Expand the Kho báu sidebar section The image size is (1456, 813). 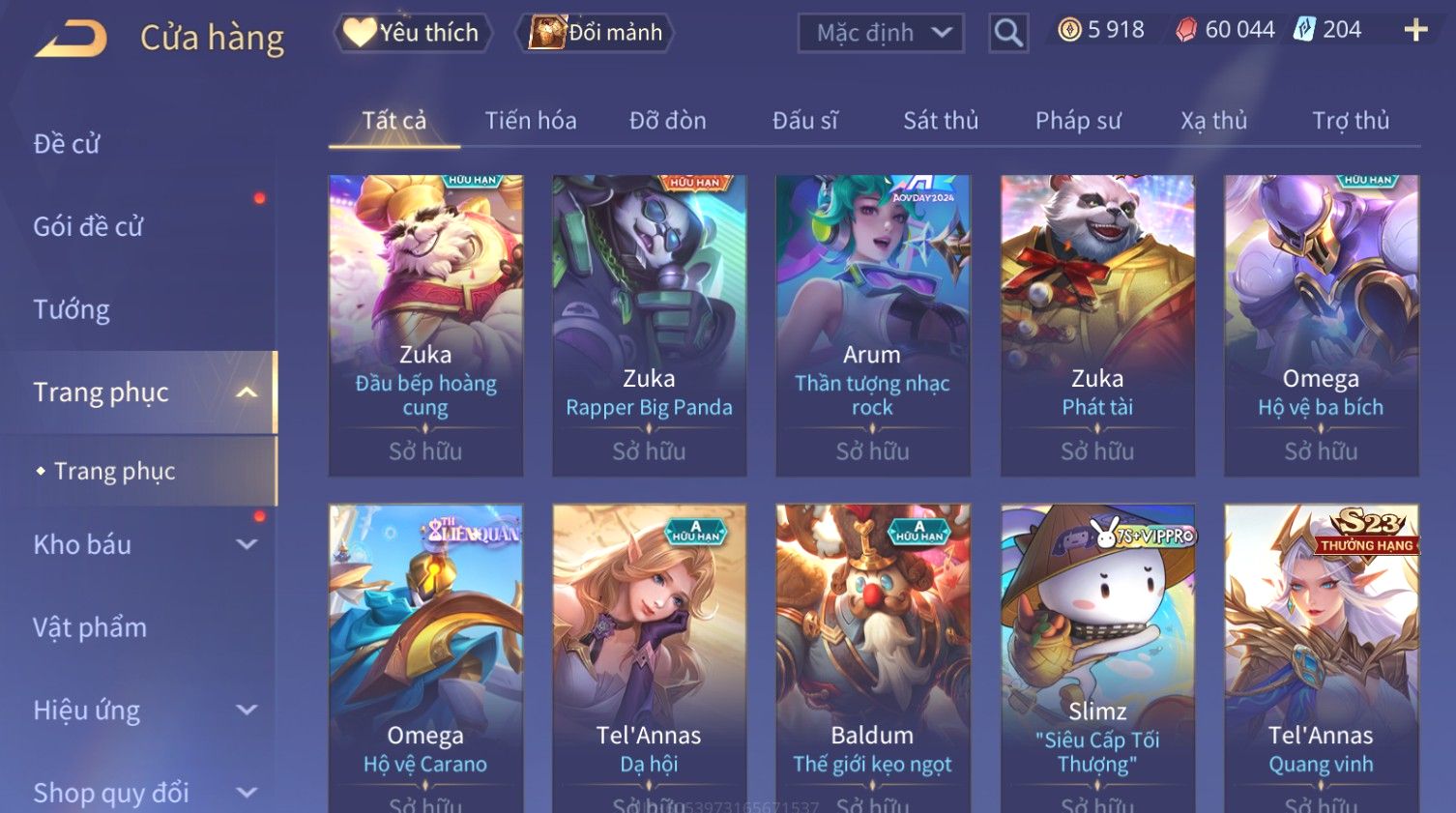coord(247,544)
